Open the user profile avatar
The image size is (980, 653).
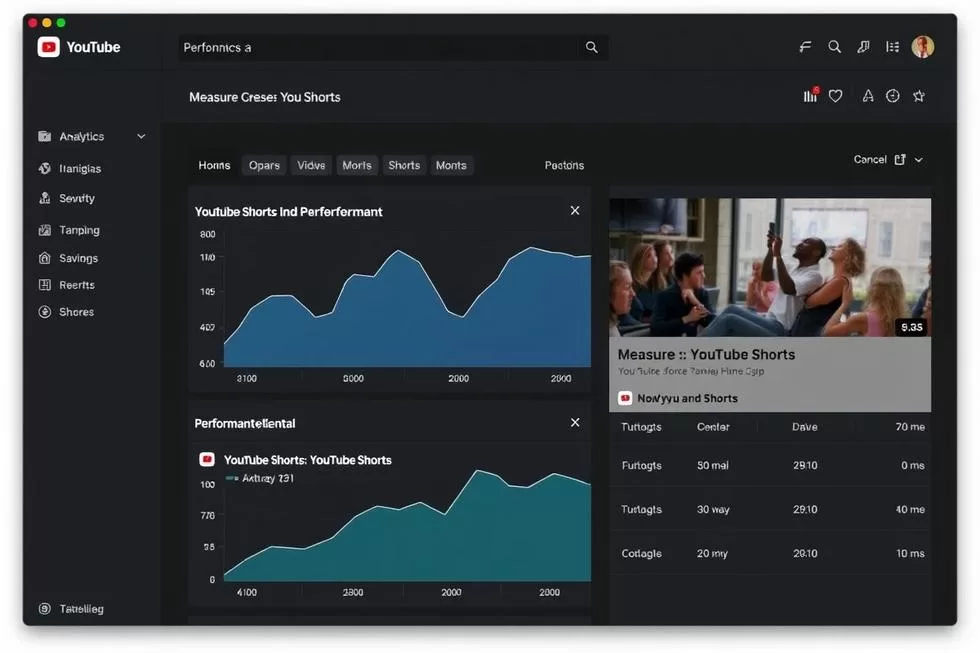(922, 47)
